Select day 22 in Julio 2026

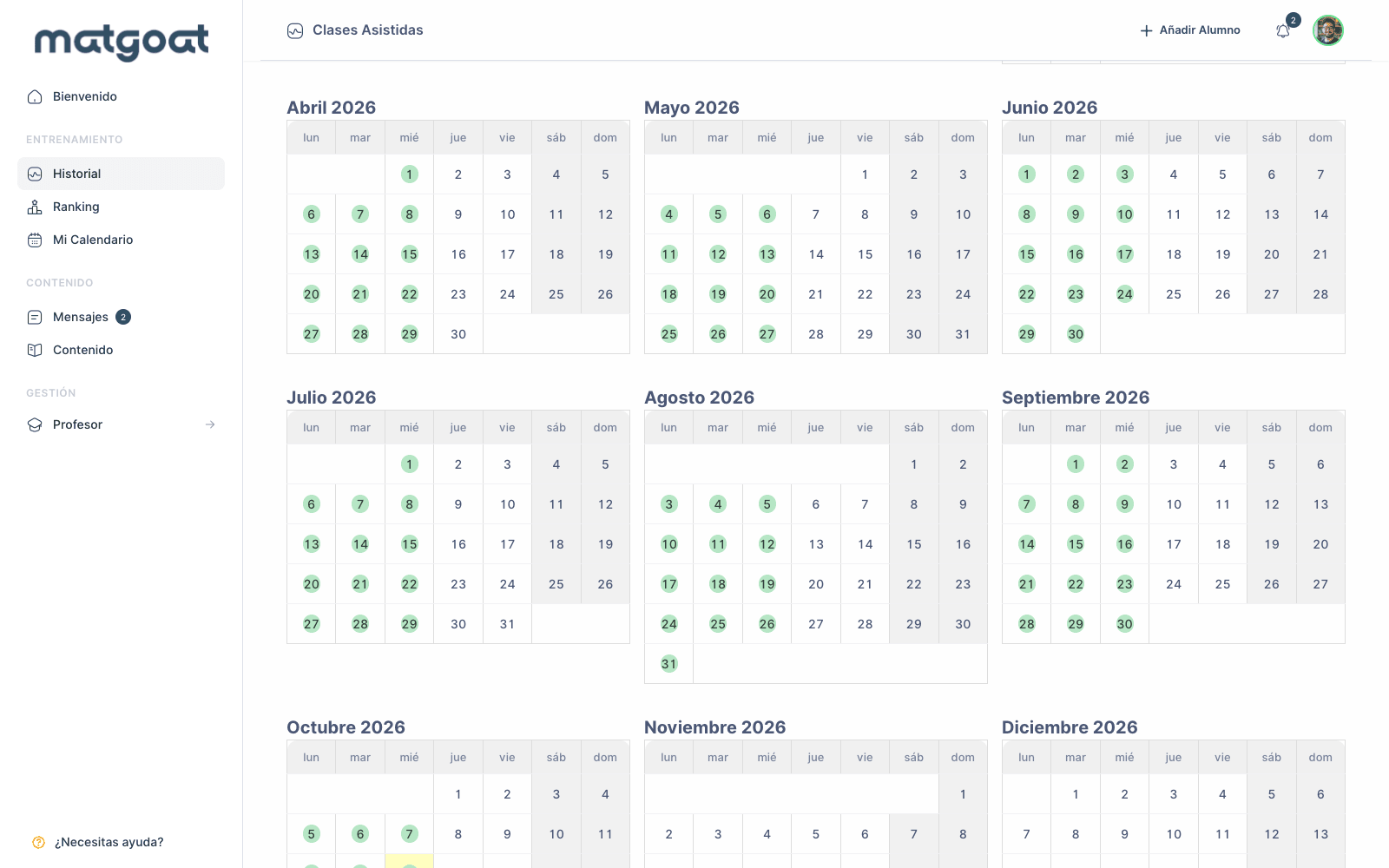click(410, 584)
